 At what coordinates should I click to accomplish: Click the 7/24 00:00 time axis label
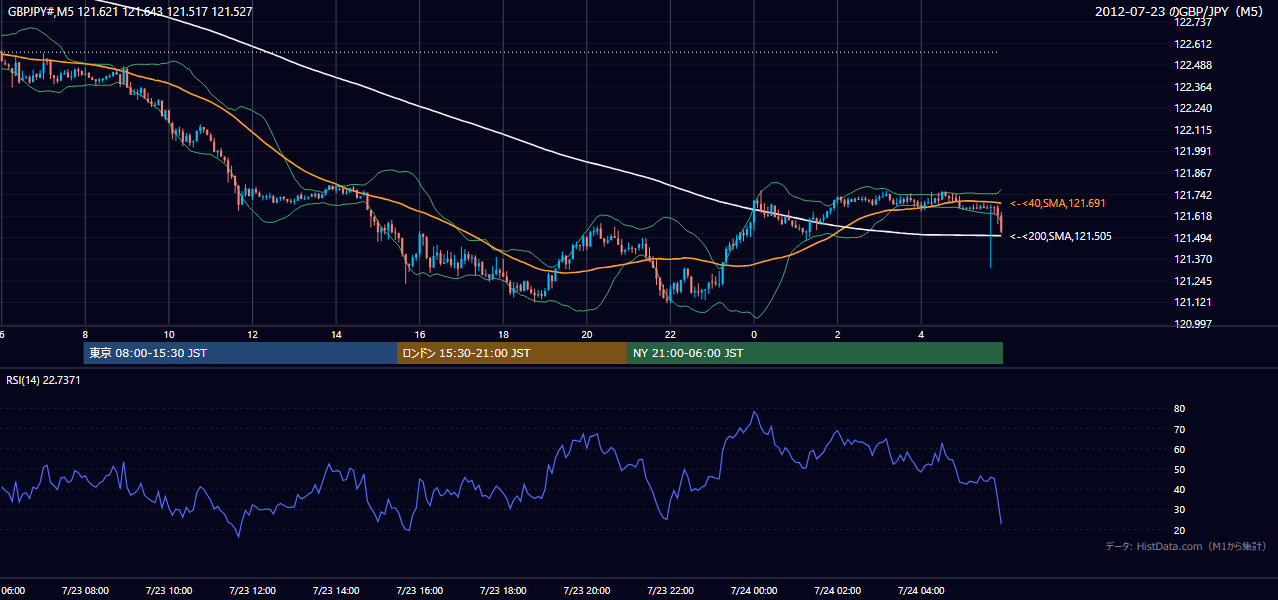point(754,590)
